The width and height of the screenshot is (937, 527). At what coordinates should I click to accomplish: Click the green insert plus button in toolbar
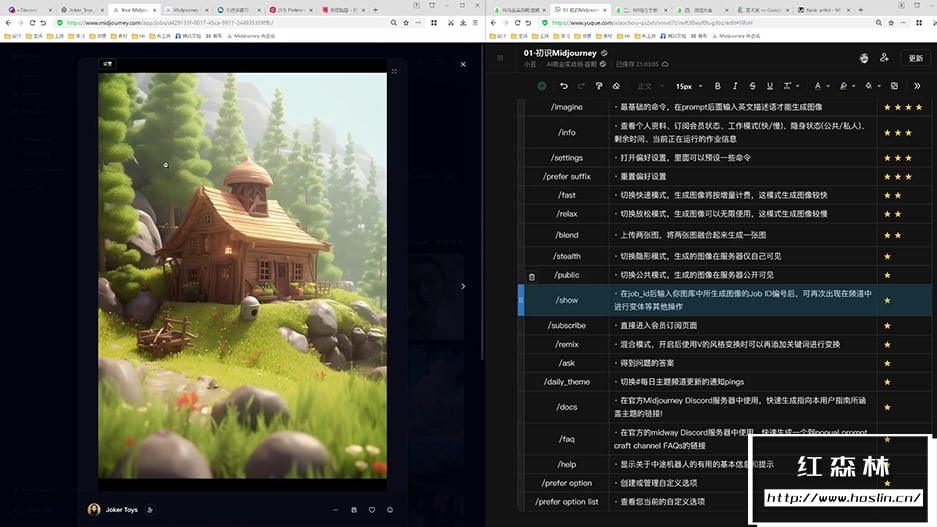pos(541,86)
